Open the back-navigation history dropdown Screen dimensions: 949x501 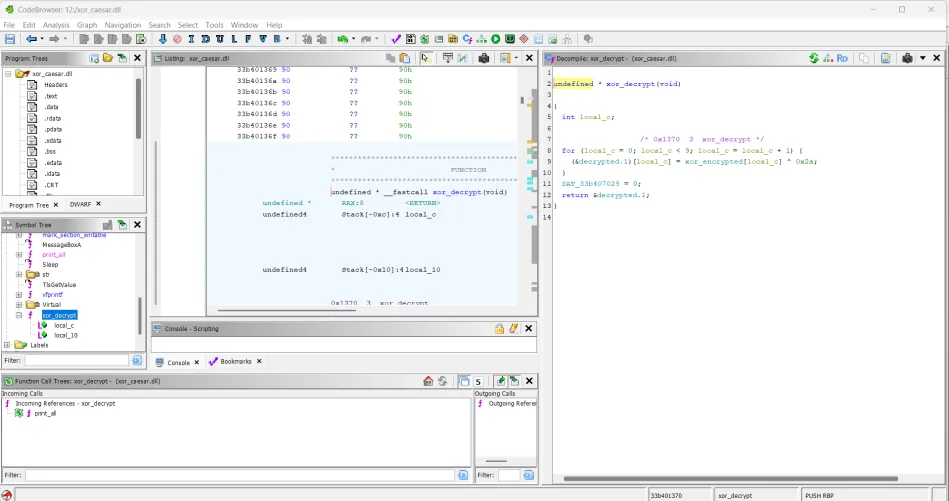click(42, 39)
